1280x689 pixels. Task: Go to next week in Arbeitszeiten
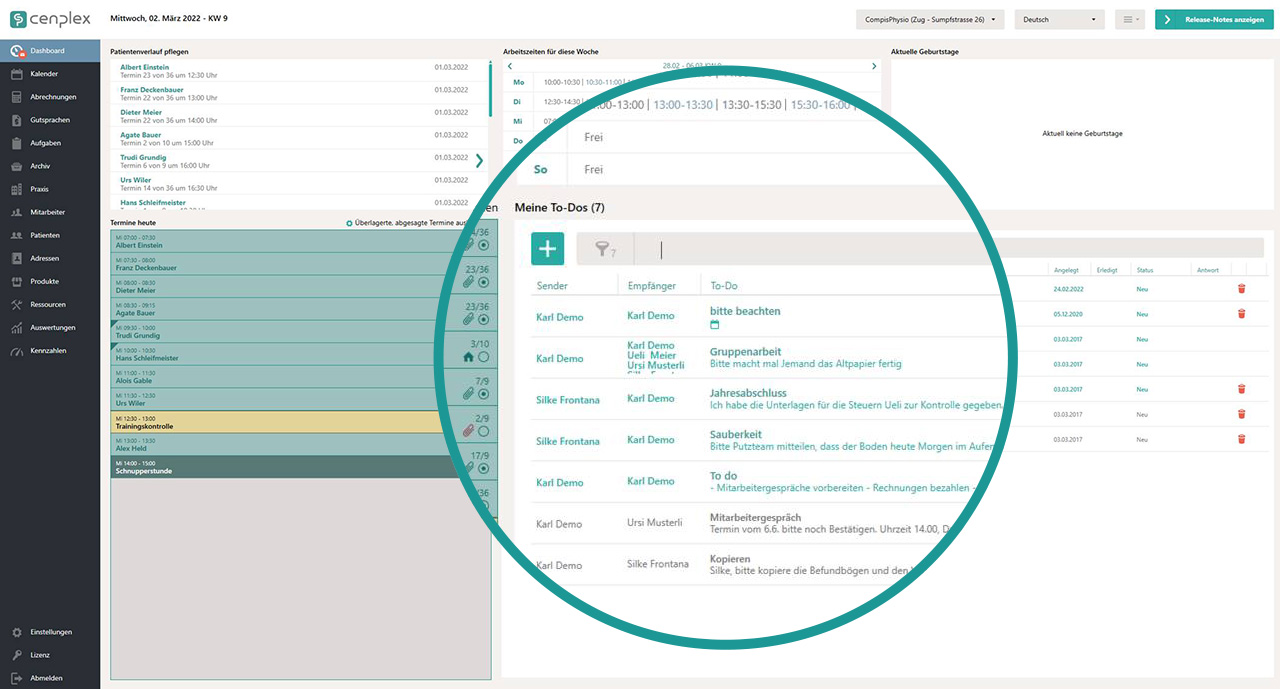click(x=874, y=66)
